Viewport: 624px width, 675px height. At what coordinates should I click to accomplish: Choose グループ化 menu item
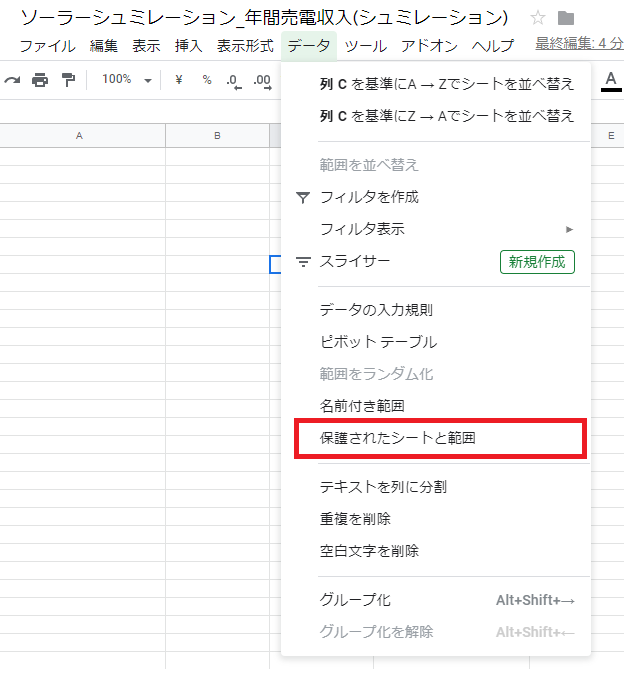(x=436, y=600)
